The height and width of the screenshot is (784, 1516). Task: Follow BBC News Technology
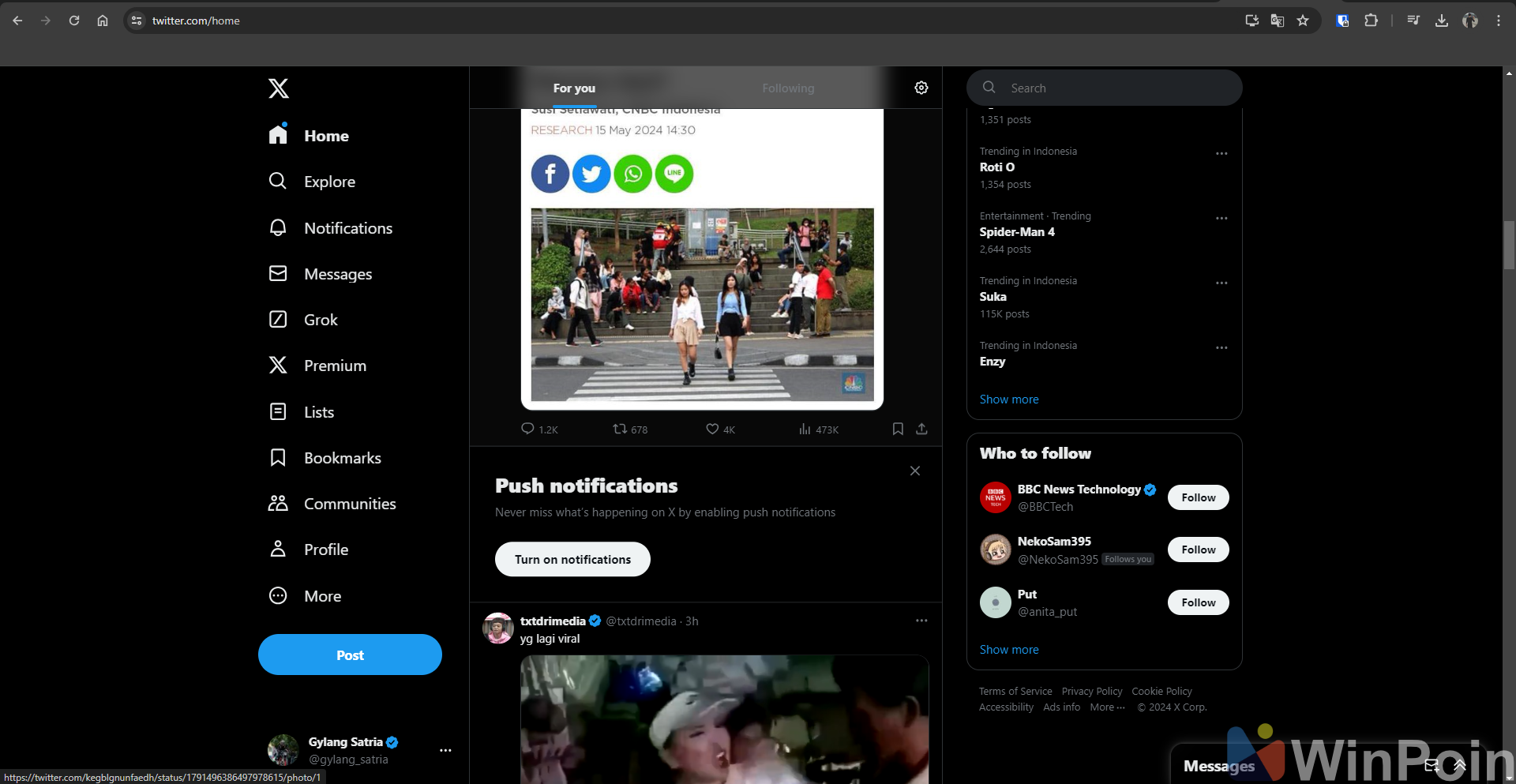click(x=1199, y=497)
